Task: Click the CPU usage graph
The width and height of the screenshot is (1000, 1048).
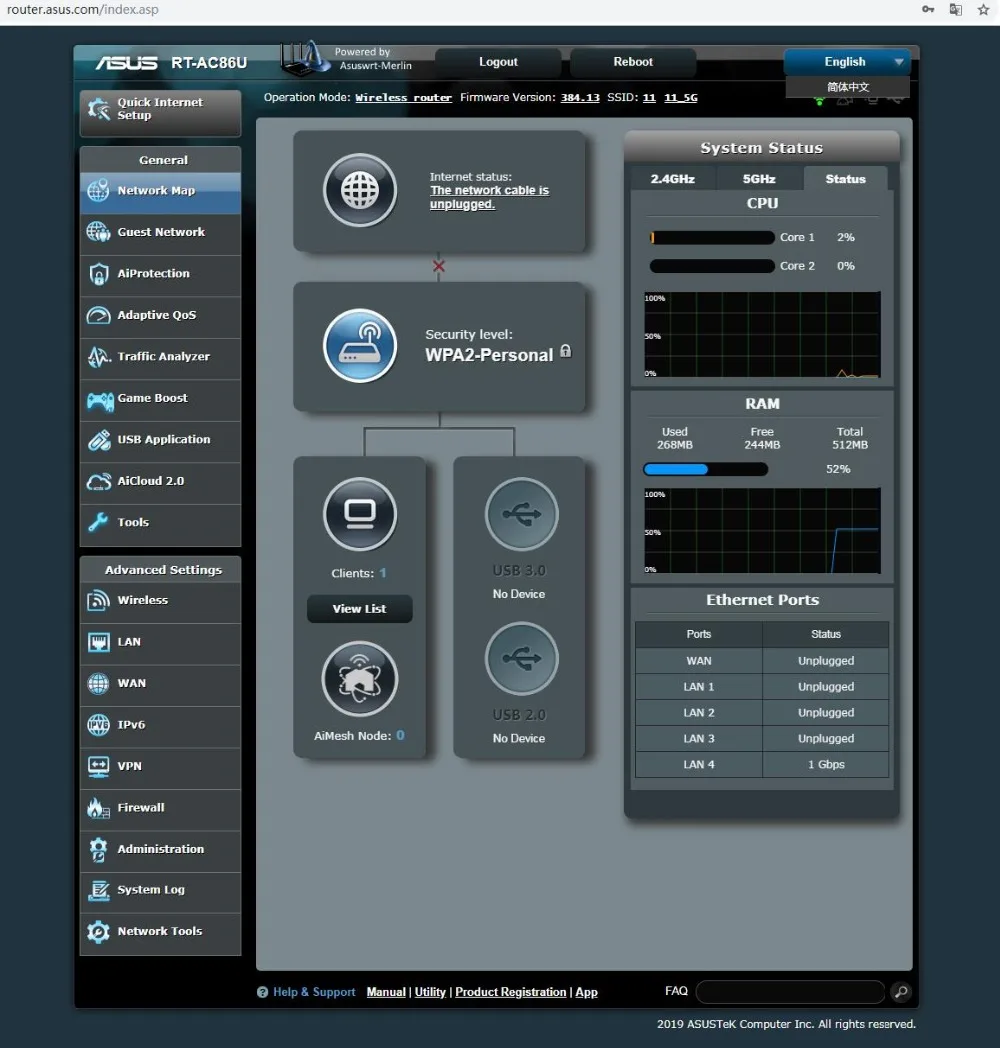Action: click(x=762, y=334)
